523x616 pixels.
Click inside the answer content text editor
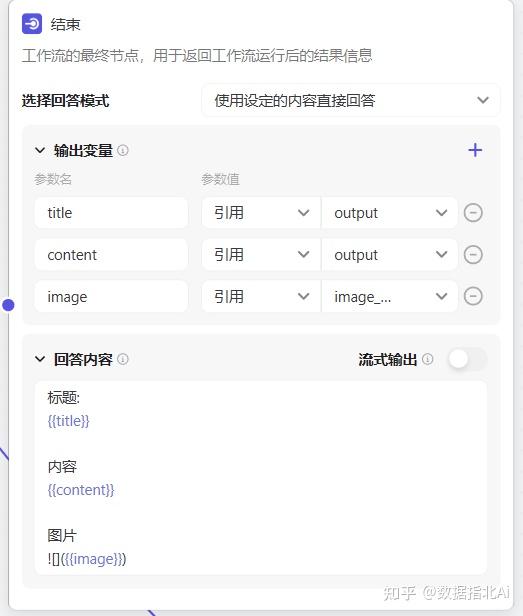point(261,478)
